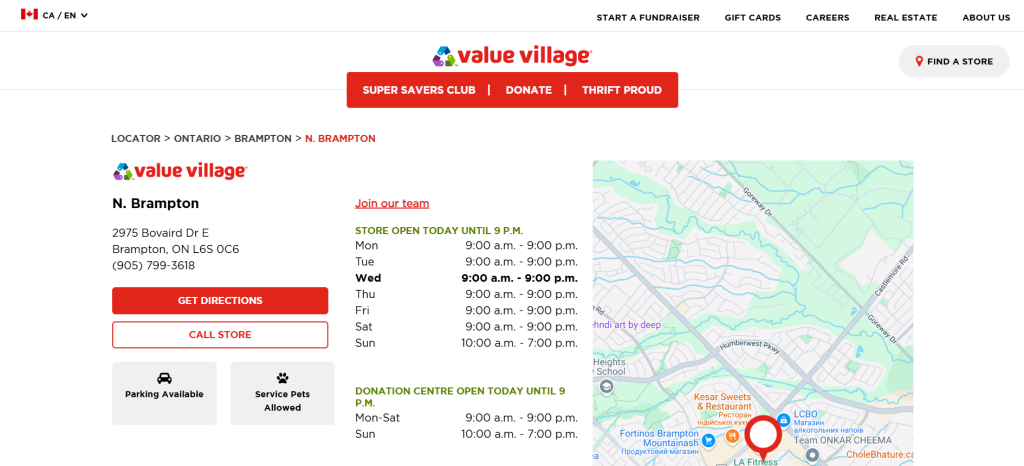Click the Call Store button

click(220, 335)
